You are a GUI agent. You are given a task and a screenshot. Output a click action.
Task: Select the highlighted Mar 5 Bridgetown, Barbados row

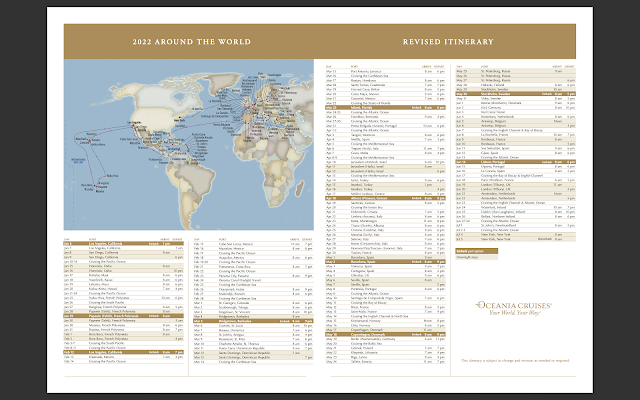point(253,321)
